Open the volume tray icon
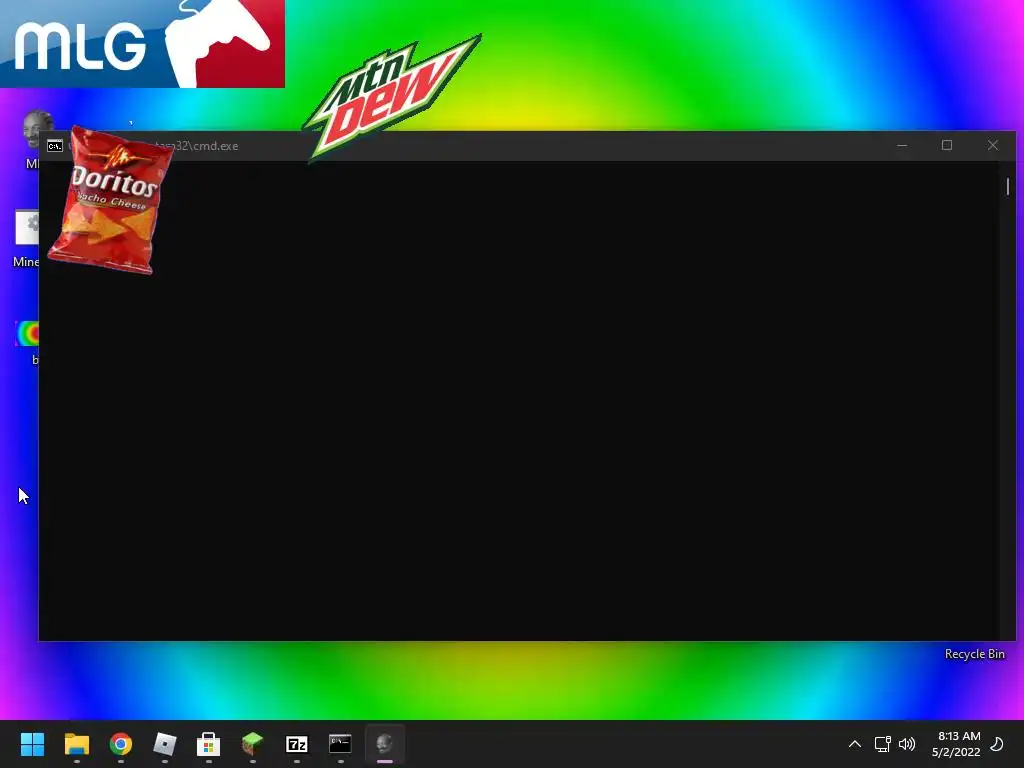 (x=906, y=744)
